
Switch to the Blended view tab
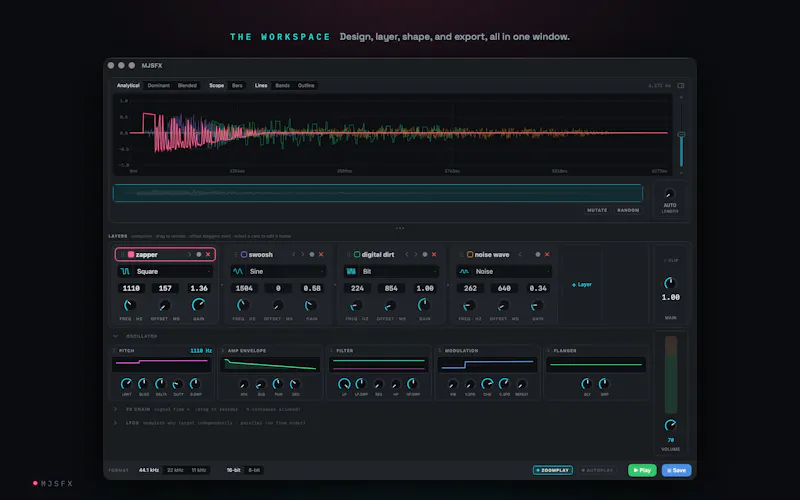tap(187, 86)
